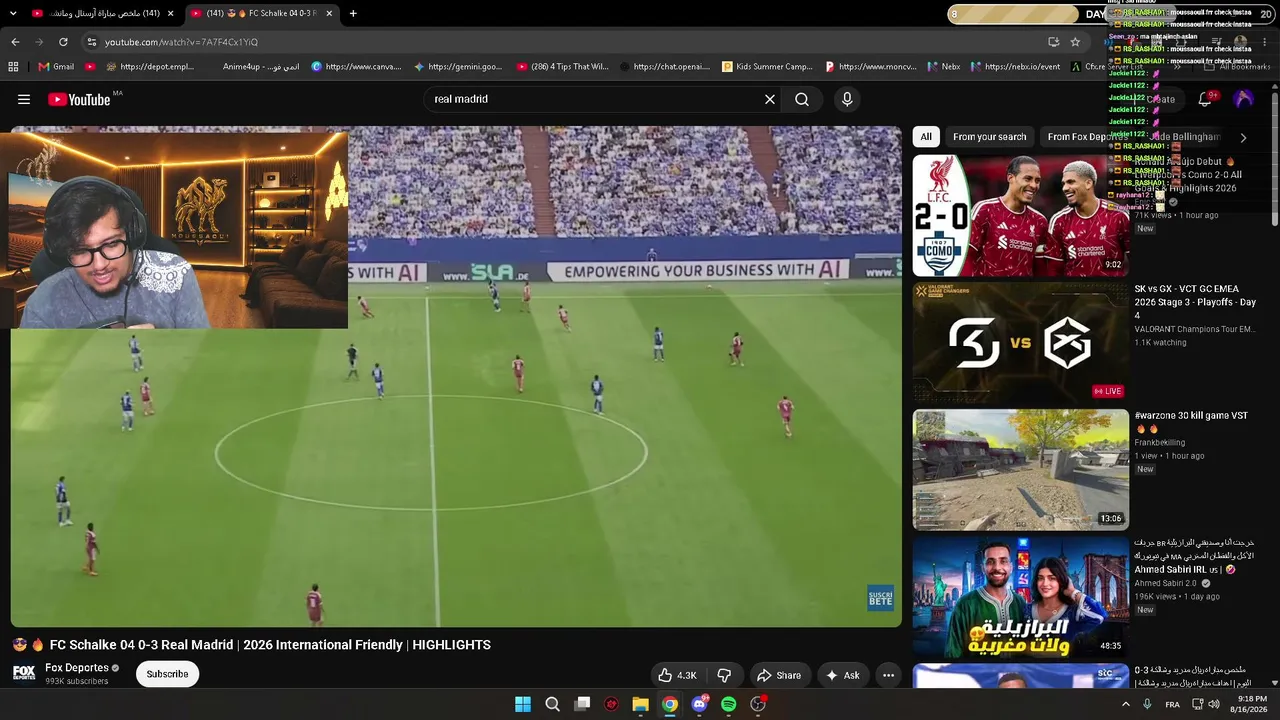Show hidden system tray icons
This screenshot has height=720, width=1280.
coord(1126,704)
